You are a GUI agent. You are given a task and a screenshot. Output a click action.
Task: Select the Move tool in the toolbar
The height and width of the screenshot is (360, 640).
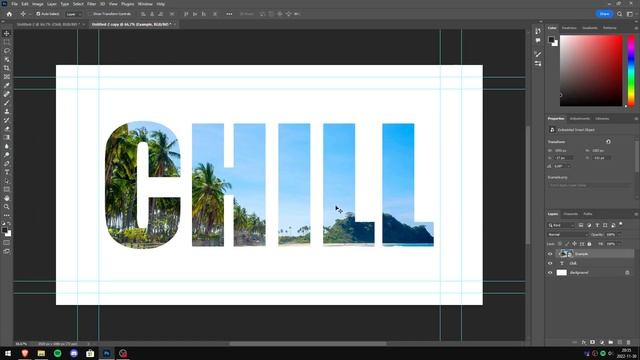[x=7, y=33]
